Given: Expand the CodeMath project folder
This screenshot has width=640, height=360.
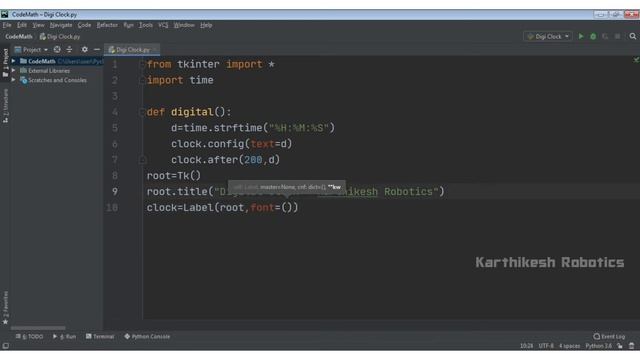Looking at the screenshot, I should 13,61.
